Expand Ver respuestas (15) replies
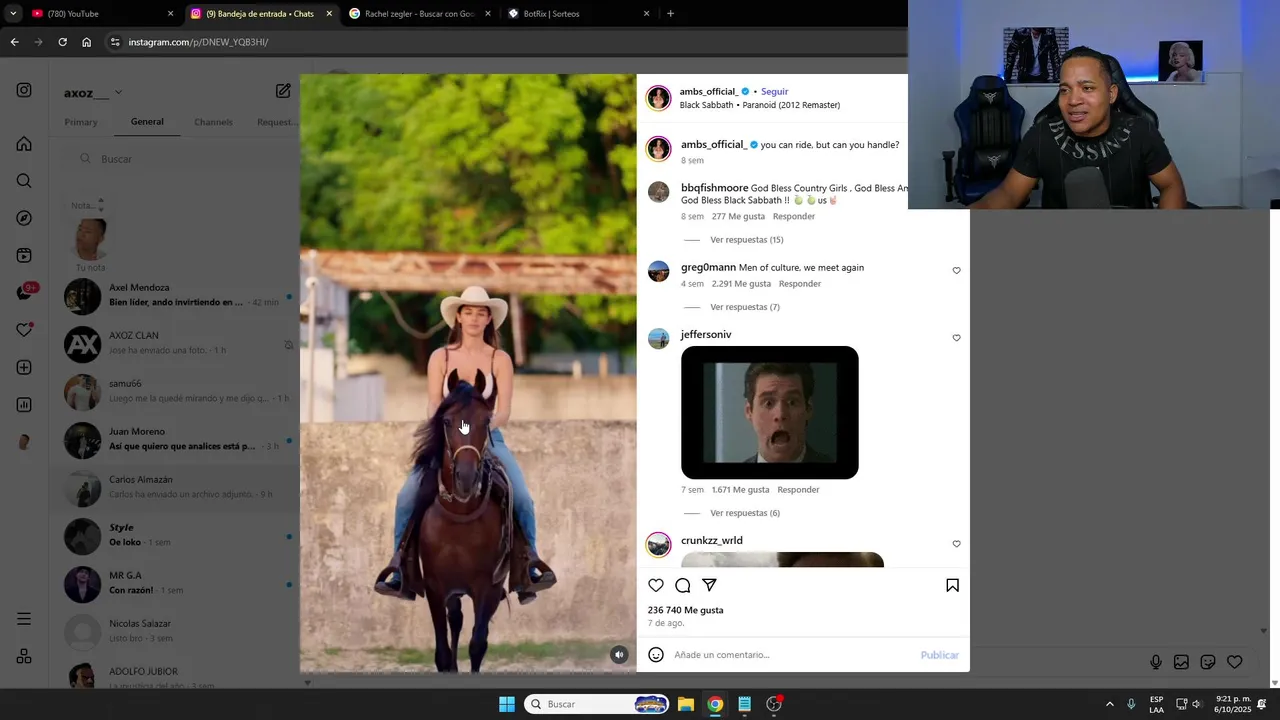Viewport: 1280px width, 720px height. coord(746,240)
